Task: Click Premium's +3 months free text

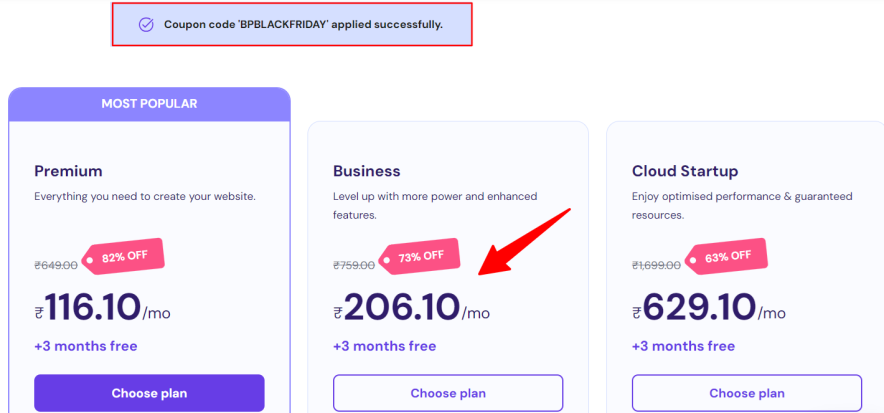Action: pos(86,346)
